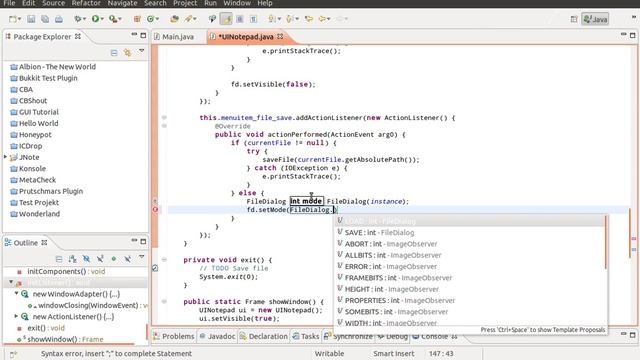
Task: Toggle Hide Non-Public Members in Outline
Action: (x=114, y=259)
